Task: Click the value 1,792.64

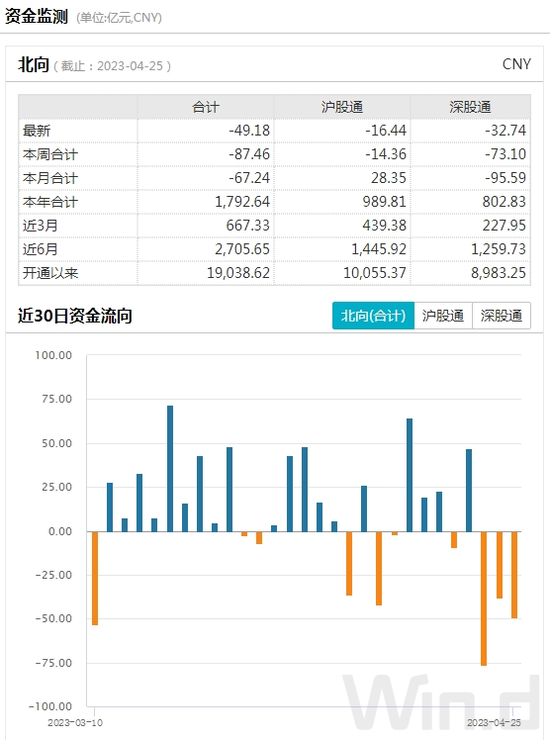Action: tap(242, 202)
